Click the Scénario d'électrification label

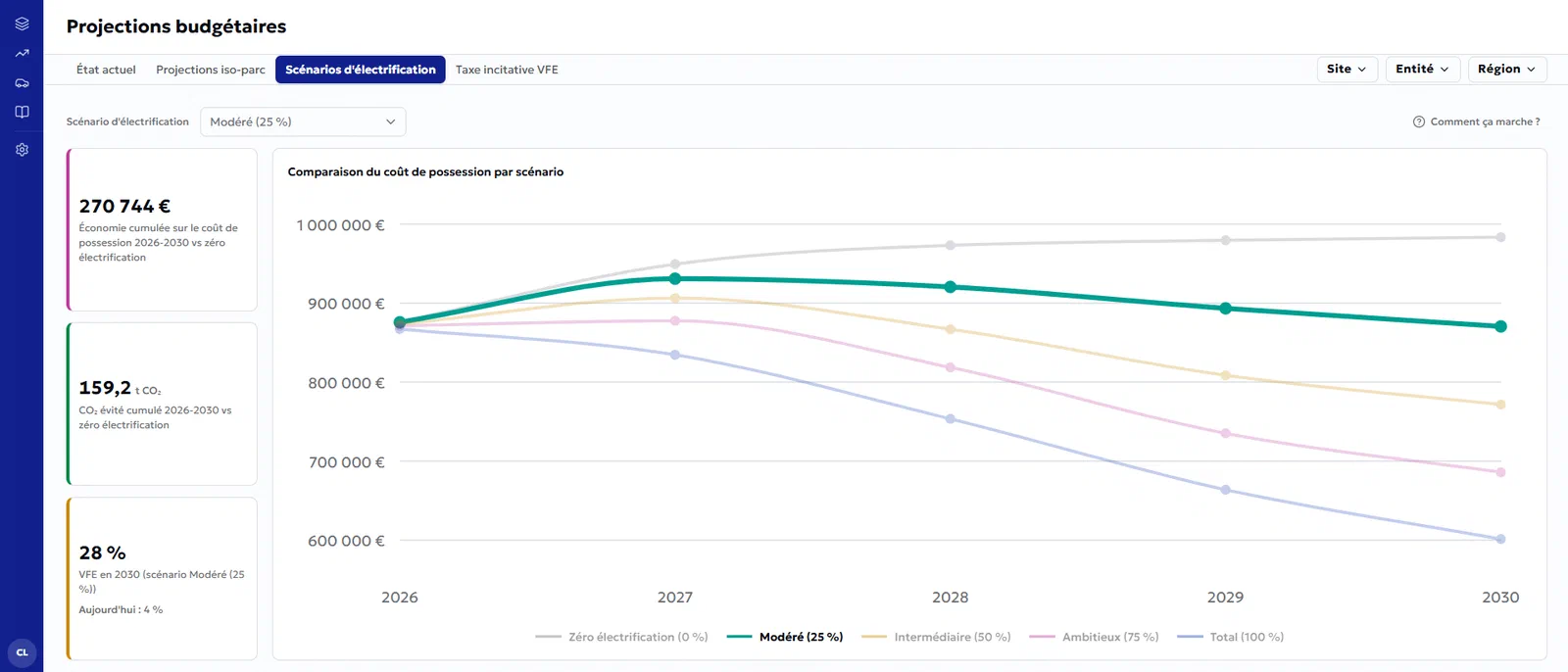[127, 121]
